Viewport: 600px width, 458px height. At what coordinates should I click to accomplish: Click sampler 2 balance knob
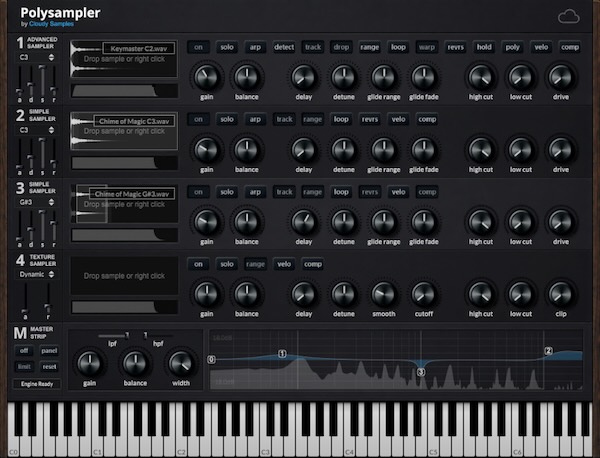click(246, 150)
